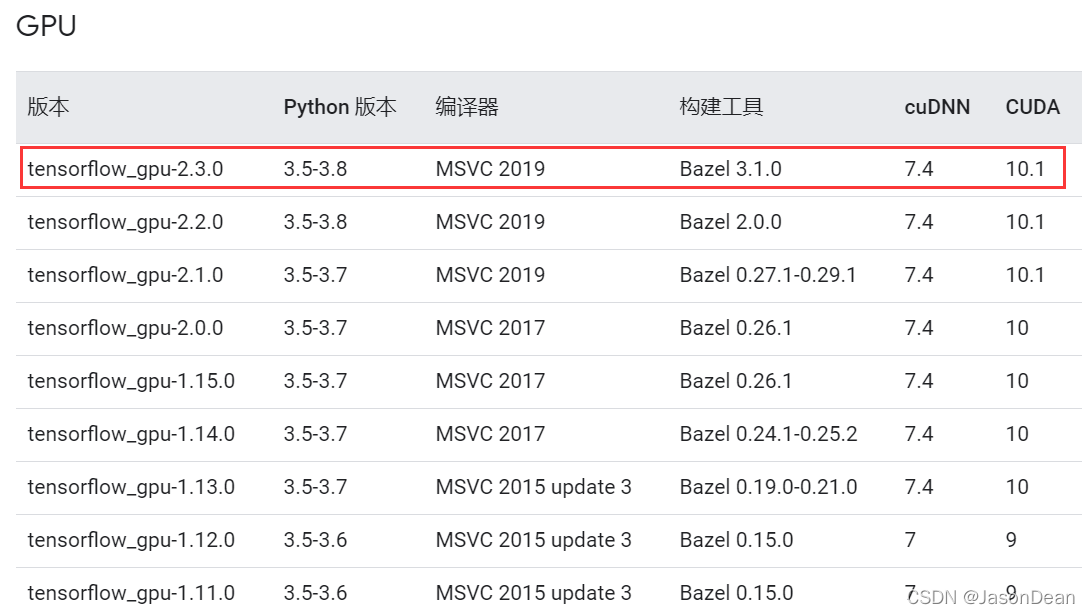Image resolution: width=1090 pixels, height=614 pixels.
Task: Click MSVC 2015 update 3 in tensorflow_gpu-1.12.0 row
Action: pos(534,540)
